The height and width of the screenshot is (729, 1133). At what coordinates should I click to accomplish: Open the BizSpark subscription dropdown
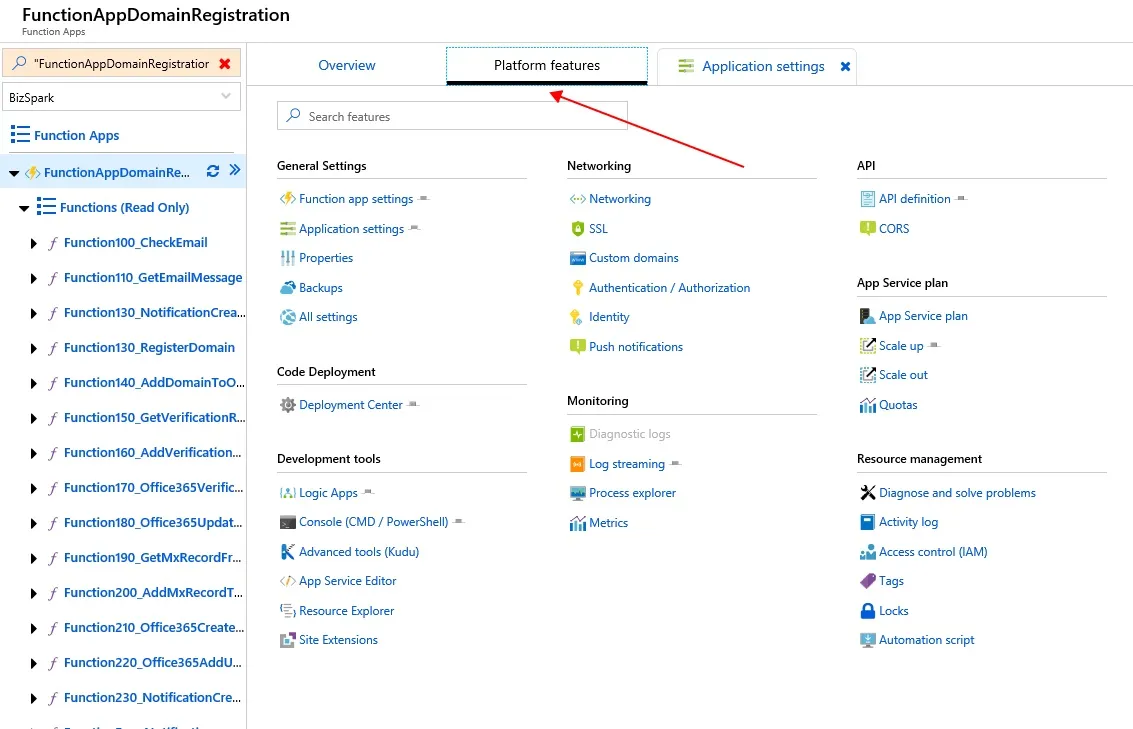click(123, 96)
